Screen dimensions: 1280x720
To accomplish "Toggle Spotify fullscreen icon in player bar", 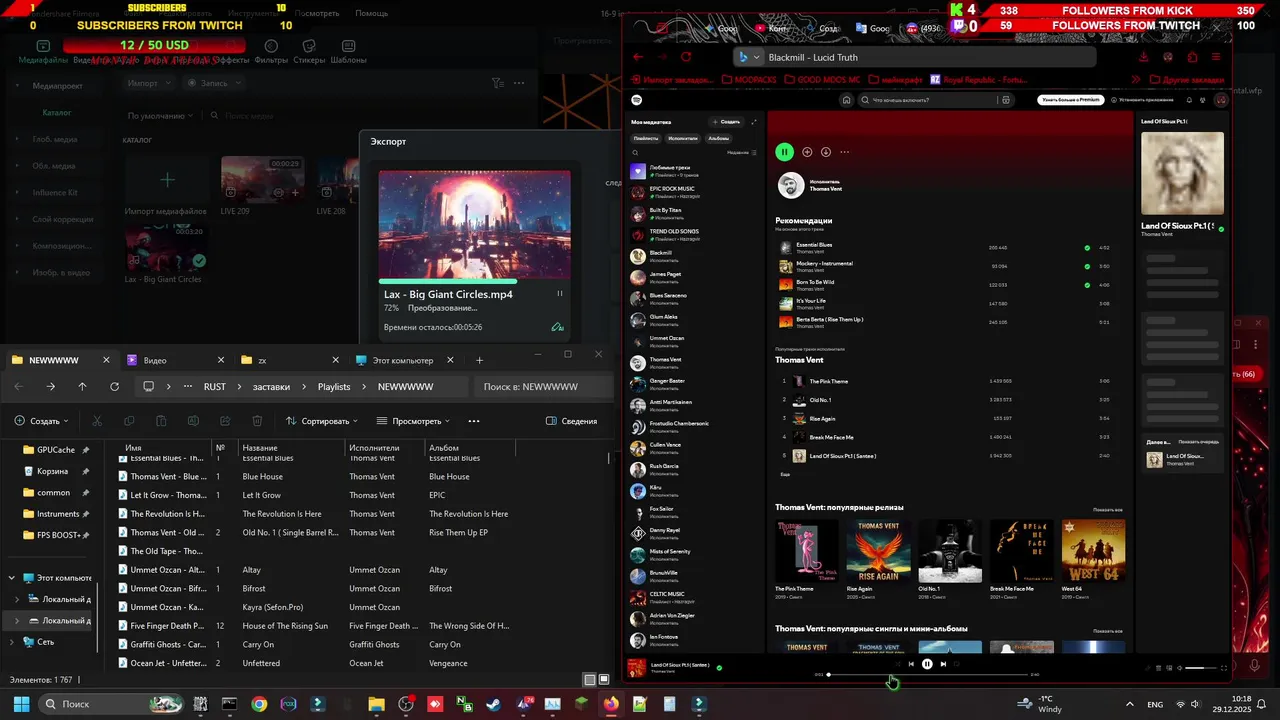I will 1224,668.
